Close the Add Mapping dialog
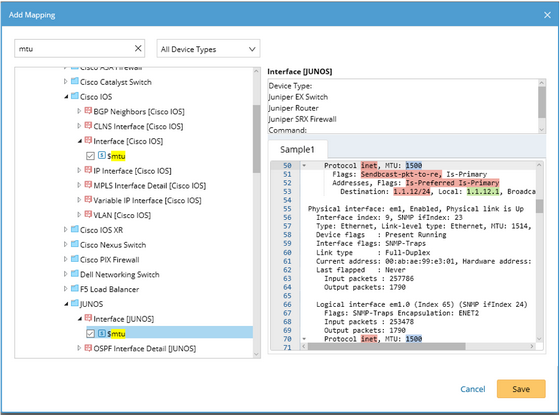Screen dimensions: 560x415 tap(547, 15)
